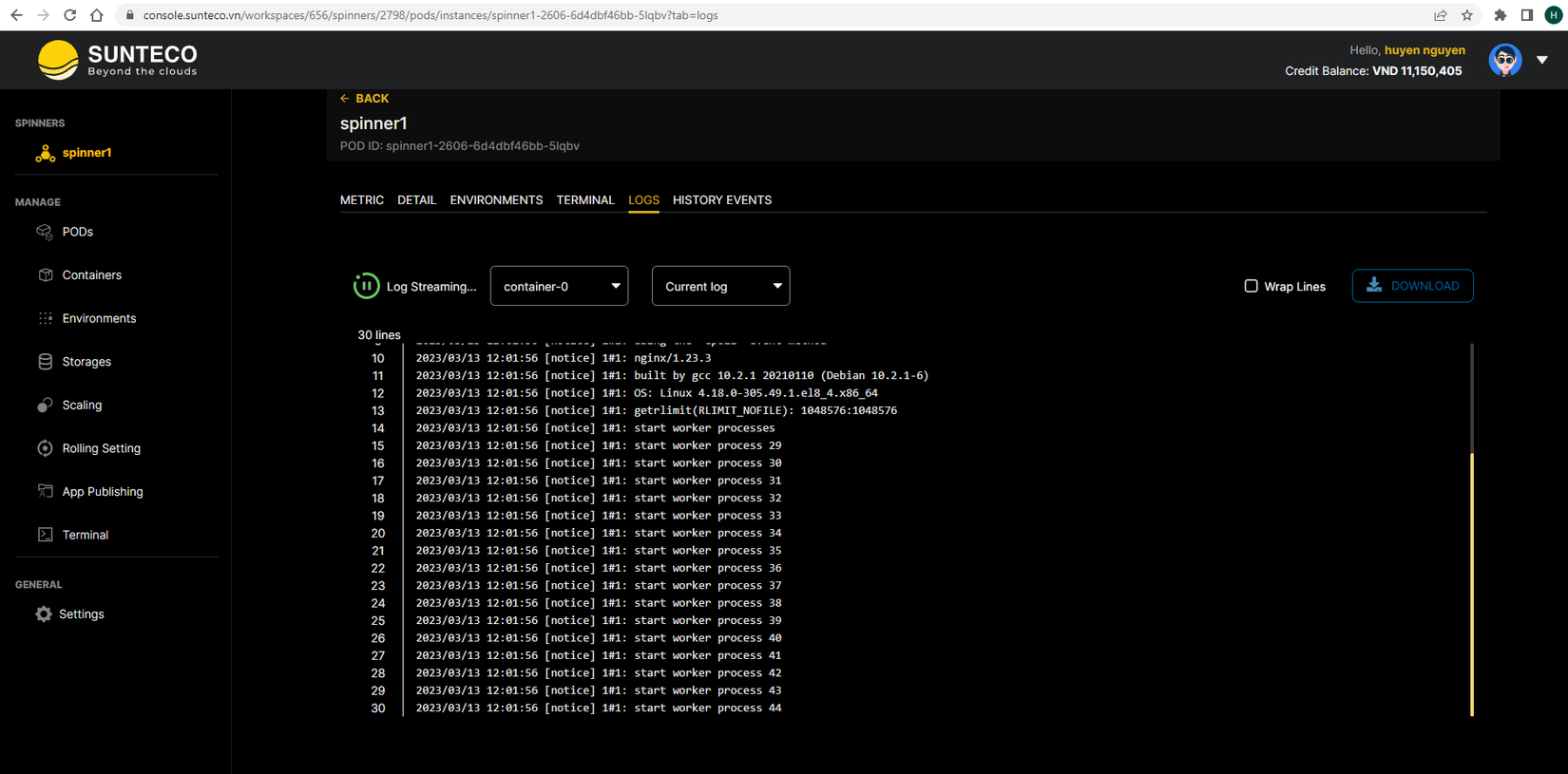Go back using the BACK link
1568x774 pixels.
[x=365, y=98]
